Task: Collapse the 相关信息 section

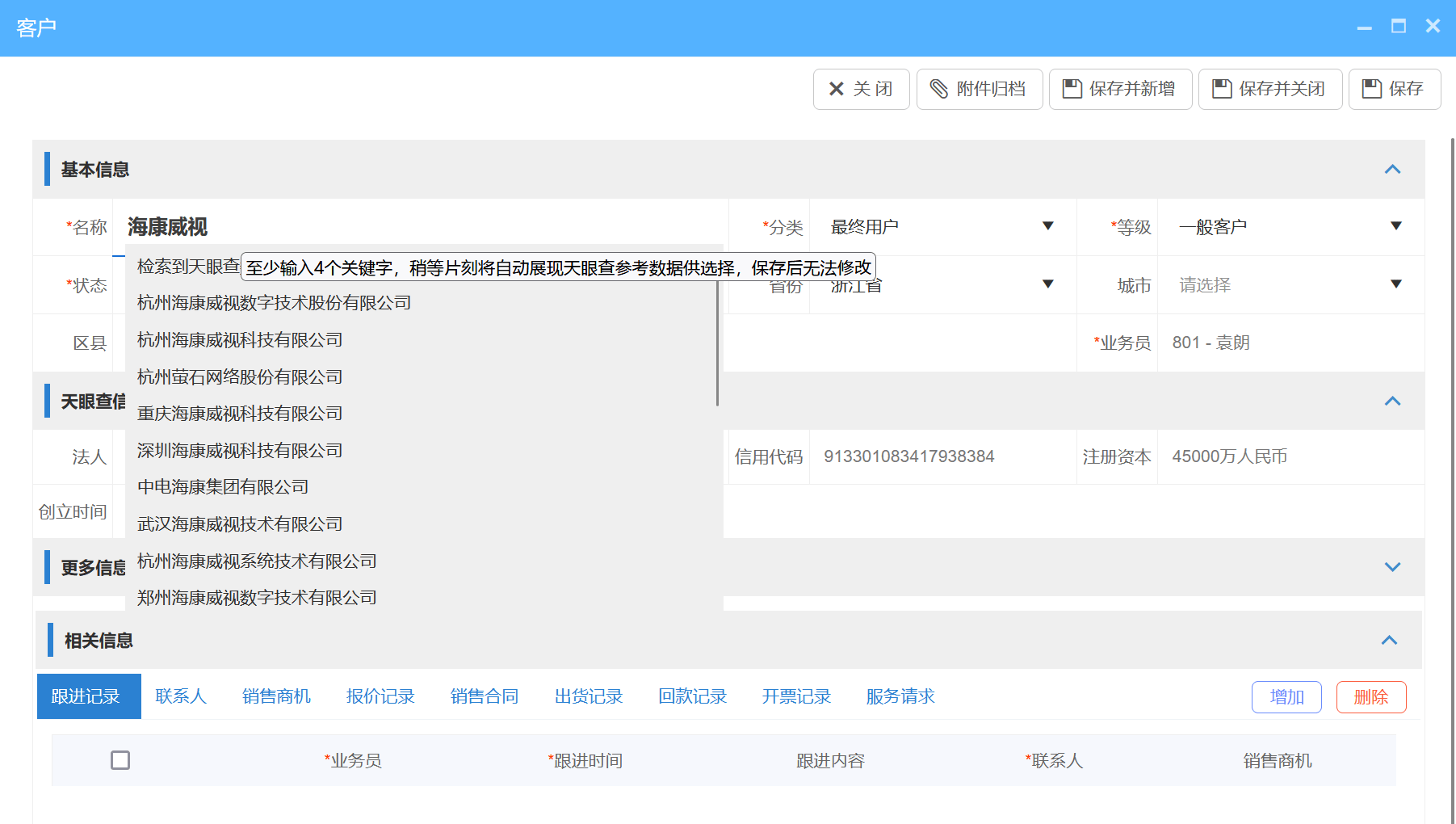Action: click(1390, 640)
